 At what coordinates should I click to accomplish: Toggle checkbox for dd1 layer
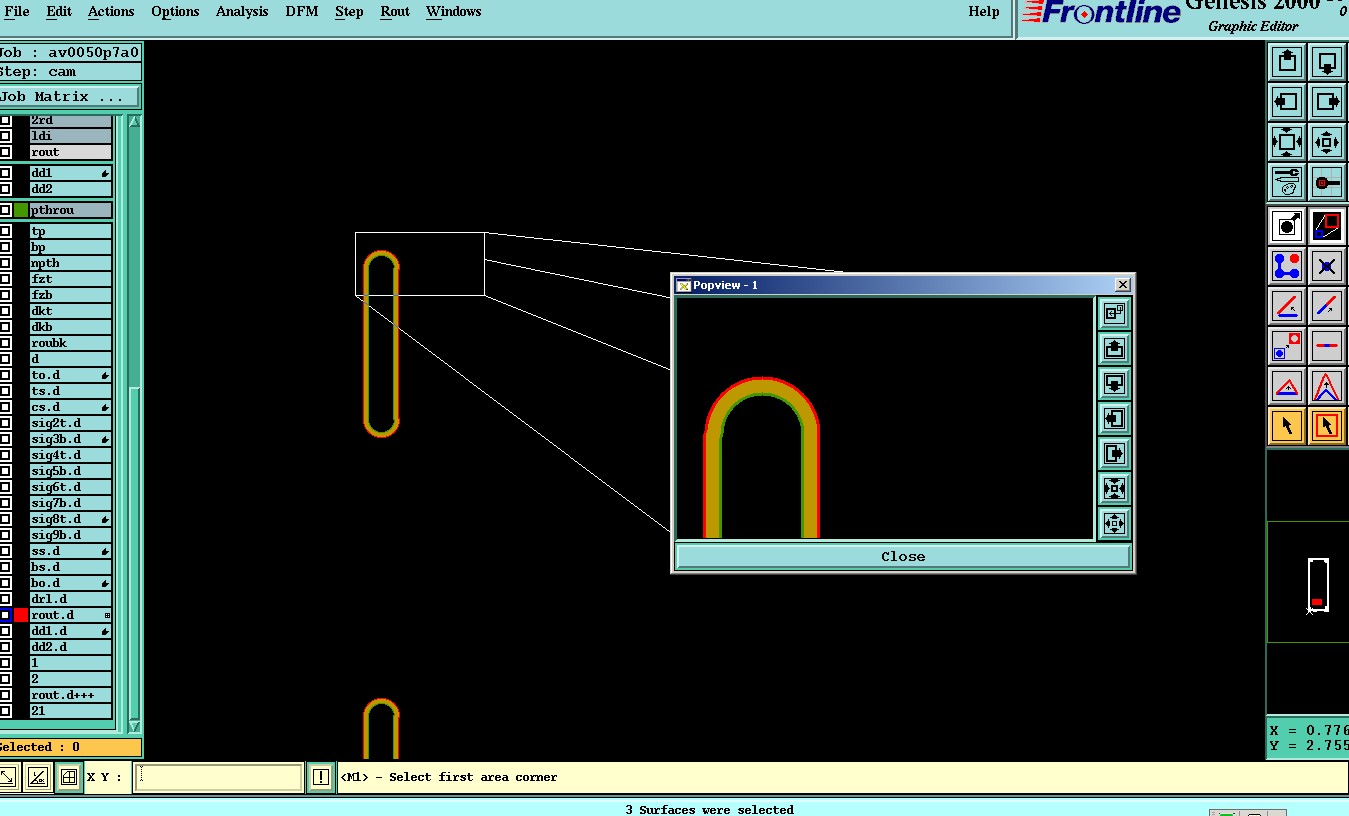5,173
